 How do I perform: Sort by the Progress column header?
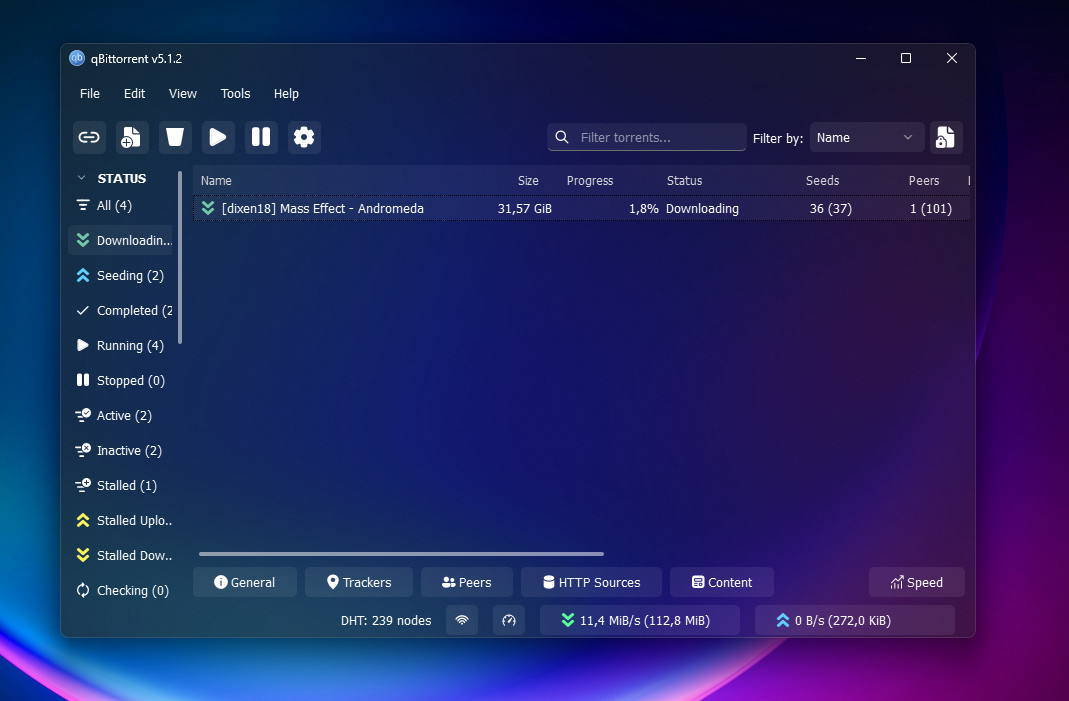(x=590, y=181)
